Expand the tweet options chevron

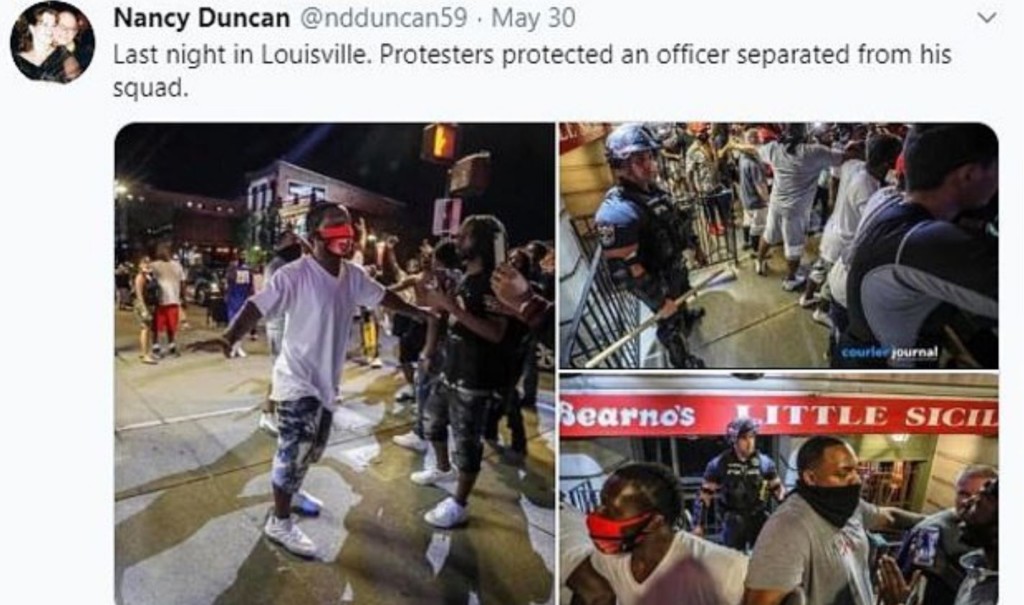click(986, 18)
